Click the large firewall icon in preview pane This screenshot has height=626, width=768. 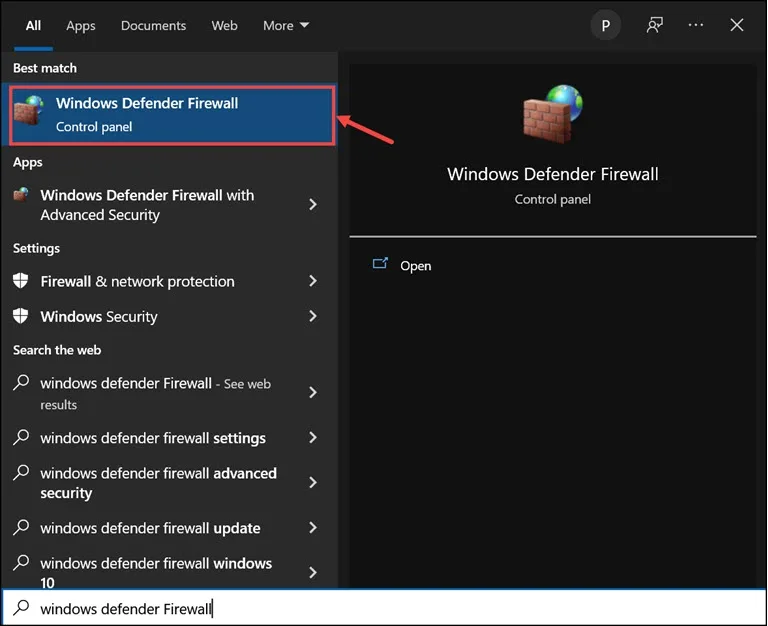tap(552, 114)
